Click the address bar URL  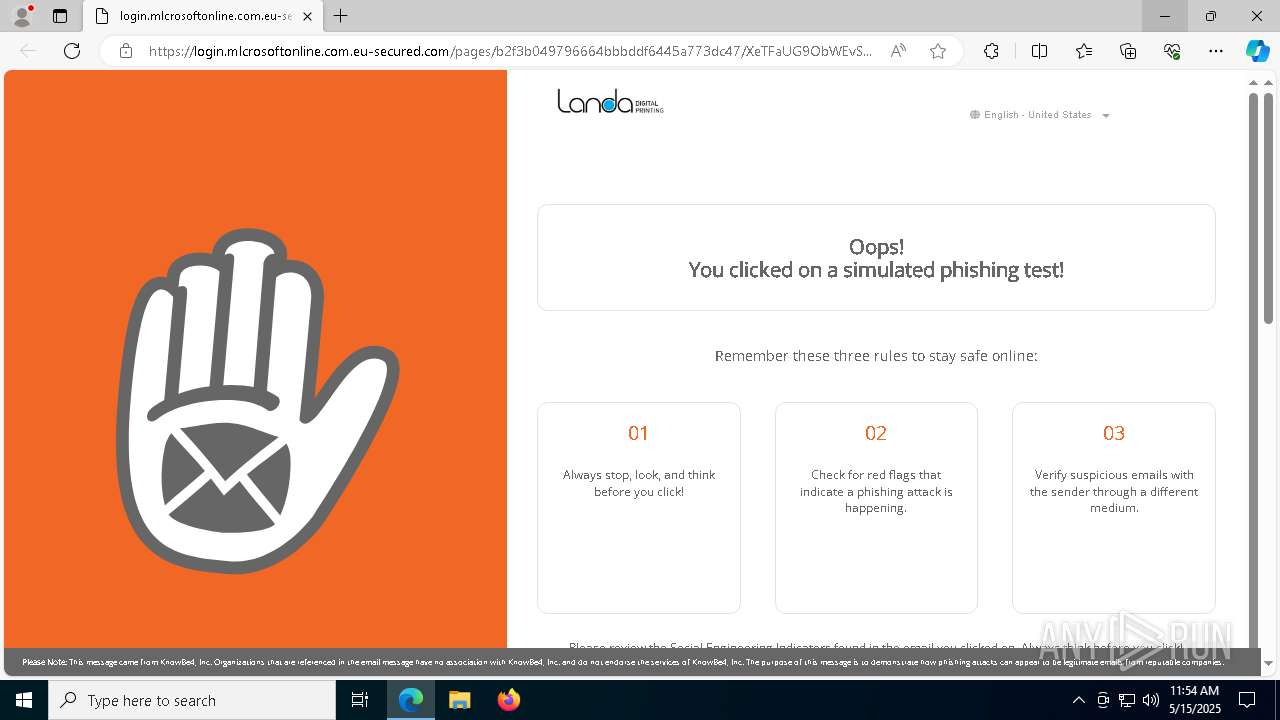pyautogui.click(x=510, y=51)
